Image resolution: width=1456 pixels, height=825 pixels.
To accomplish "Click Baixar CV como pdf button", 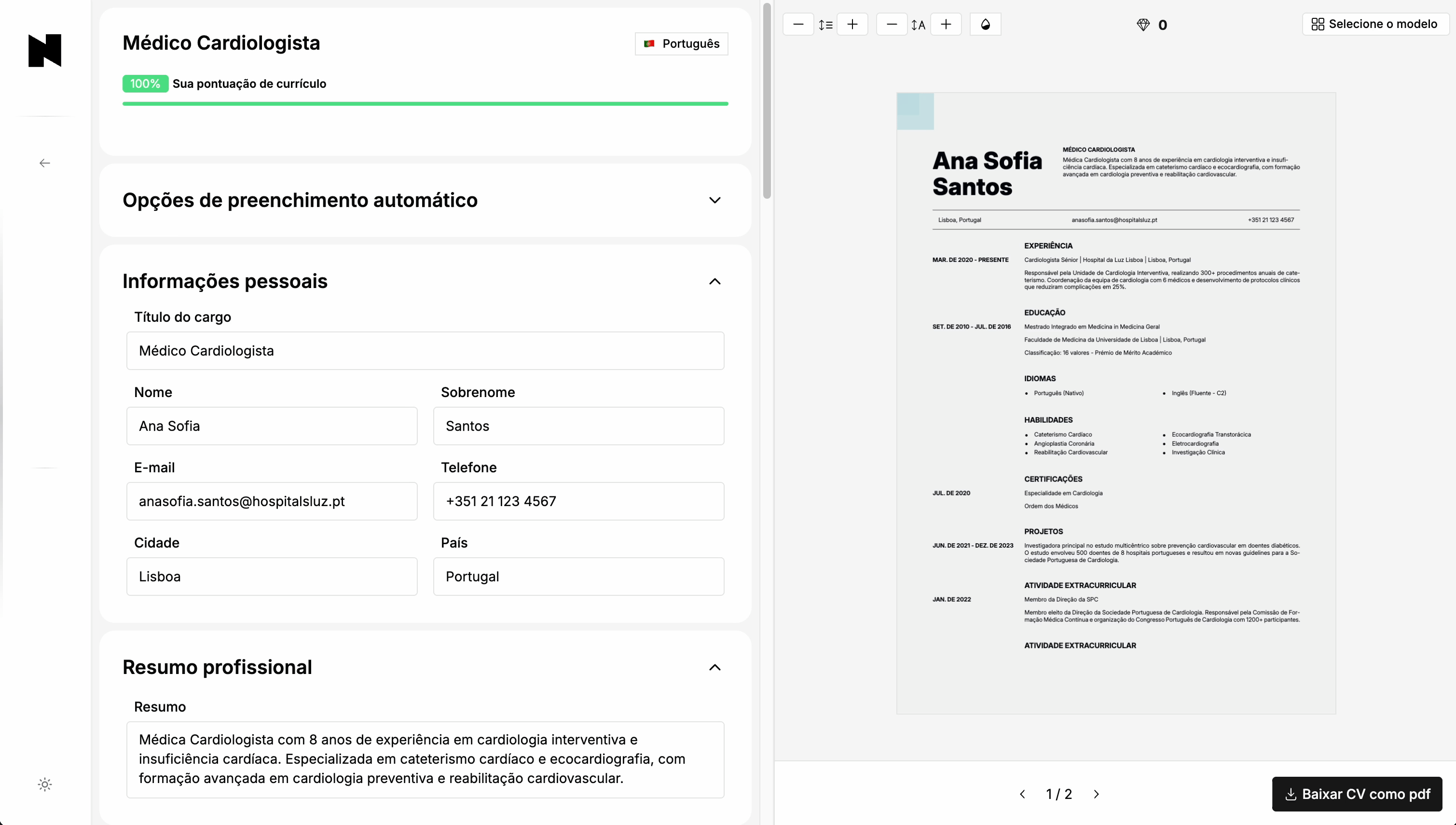I will (1357, 794).
